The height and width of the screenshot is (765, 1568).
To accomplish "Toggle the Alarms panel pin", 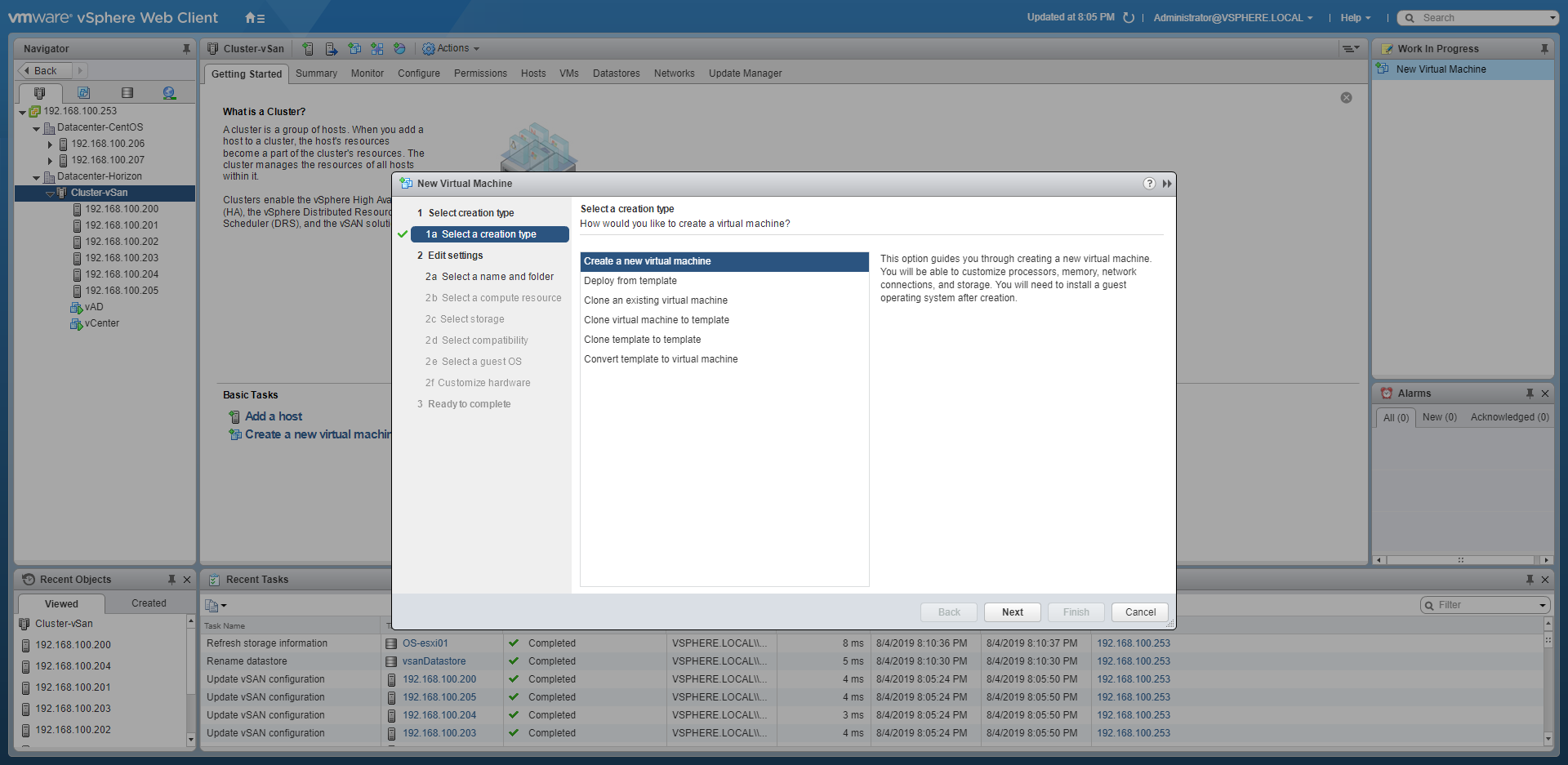I will 1530,394.
